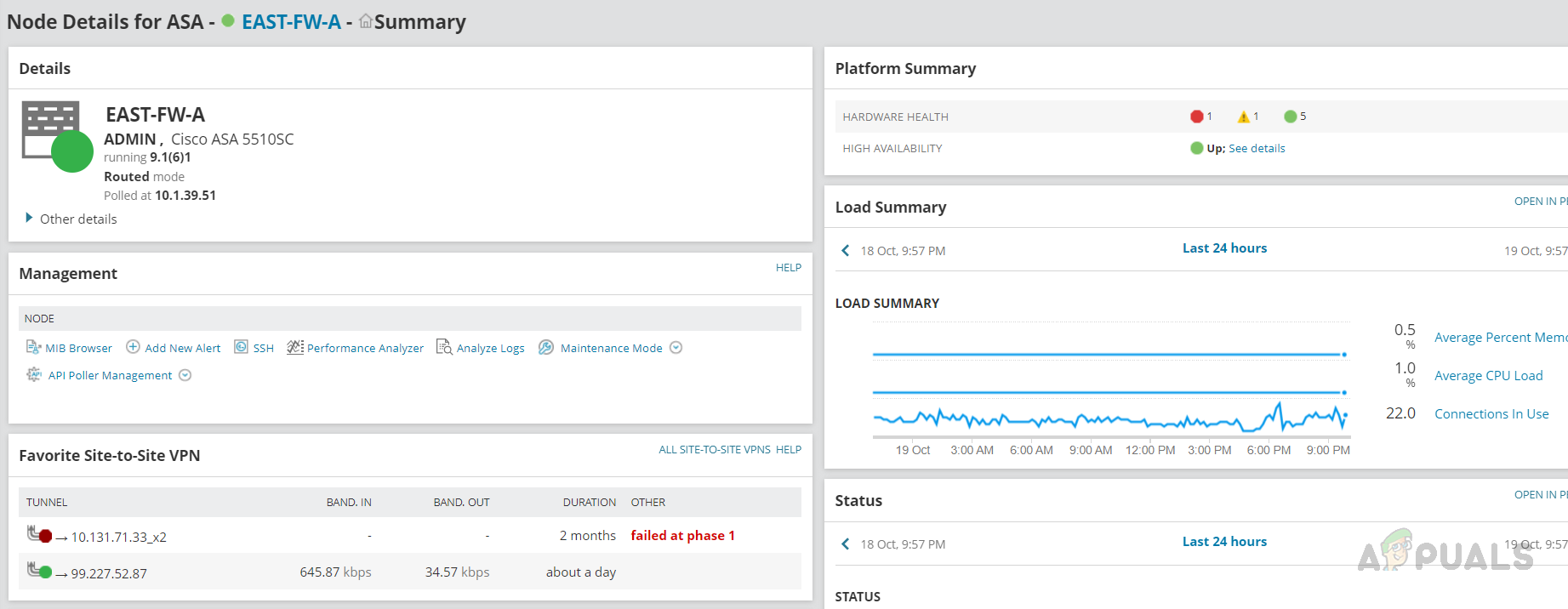Click the Maintenance Mode icon
This screenshot has height=609, width=1568.
point(546,347)
